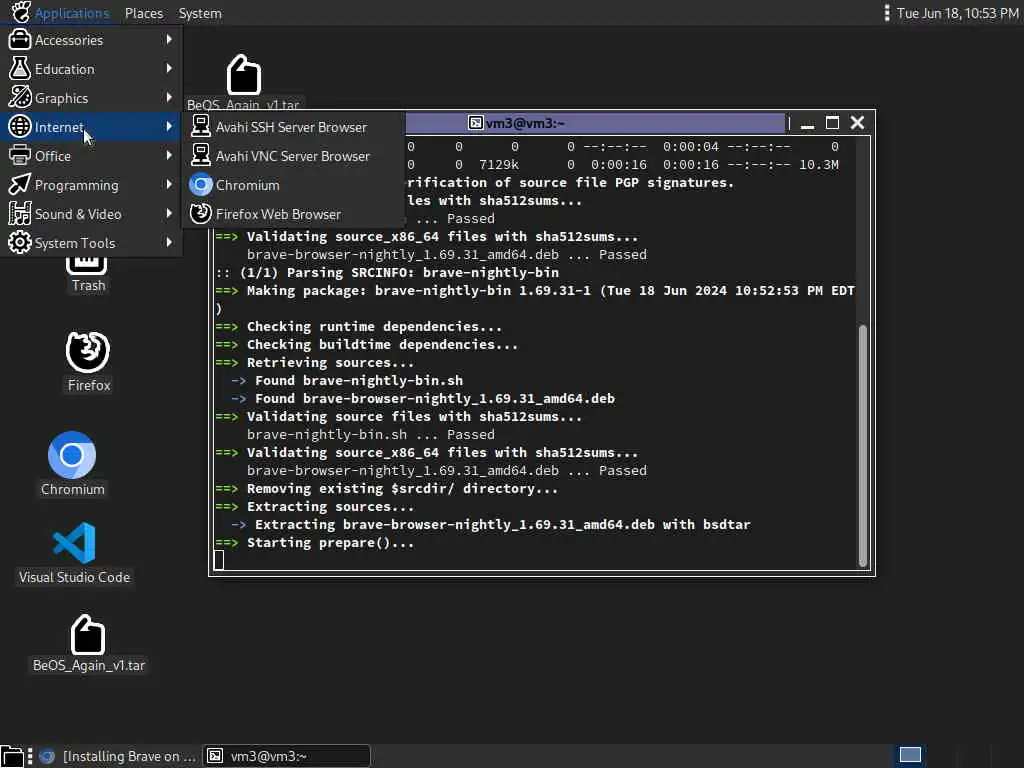The height and width of the screenshot is (768, 1024).
Task: Click show desktop icon in bottom panel
Action: pyautogui.click(x=12, y=756)
